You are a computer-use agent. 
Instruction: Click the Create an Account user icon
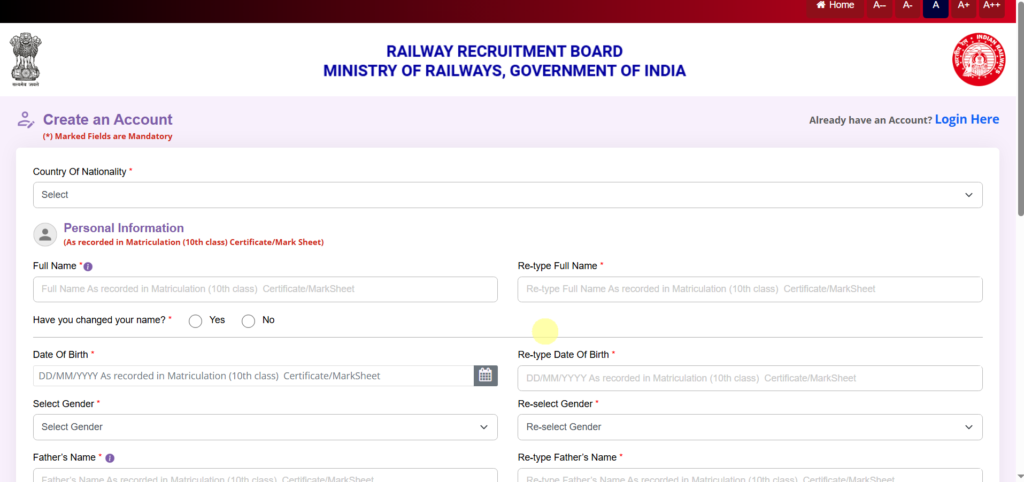coord(25,120)
